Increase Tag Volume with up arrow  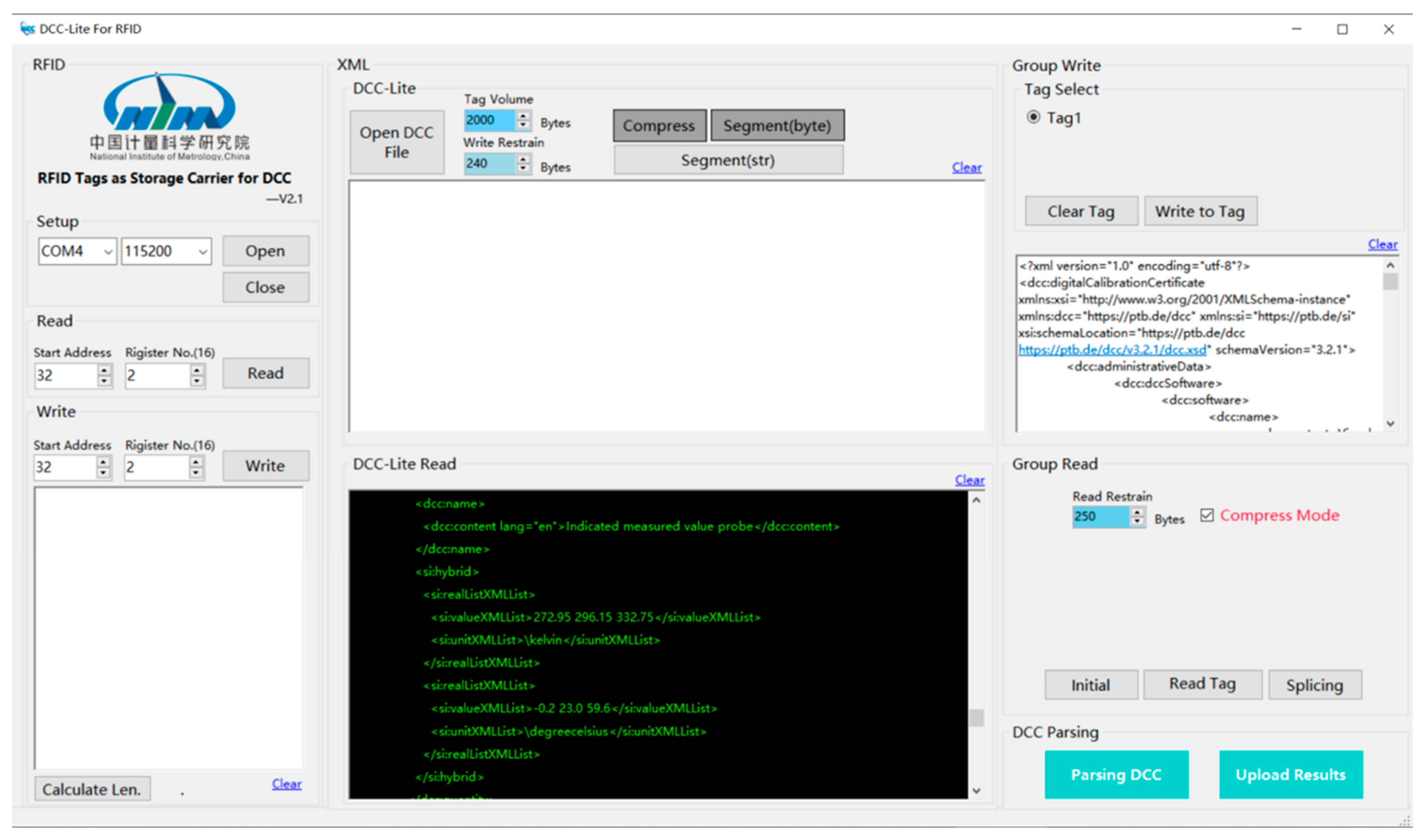tap(523, 115)
